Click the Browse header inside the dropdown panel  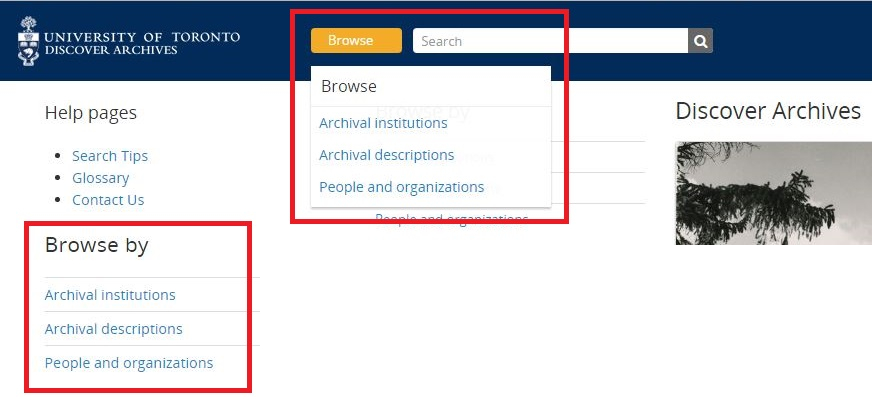pyautogui.click(x=349, y=87)
